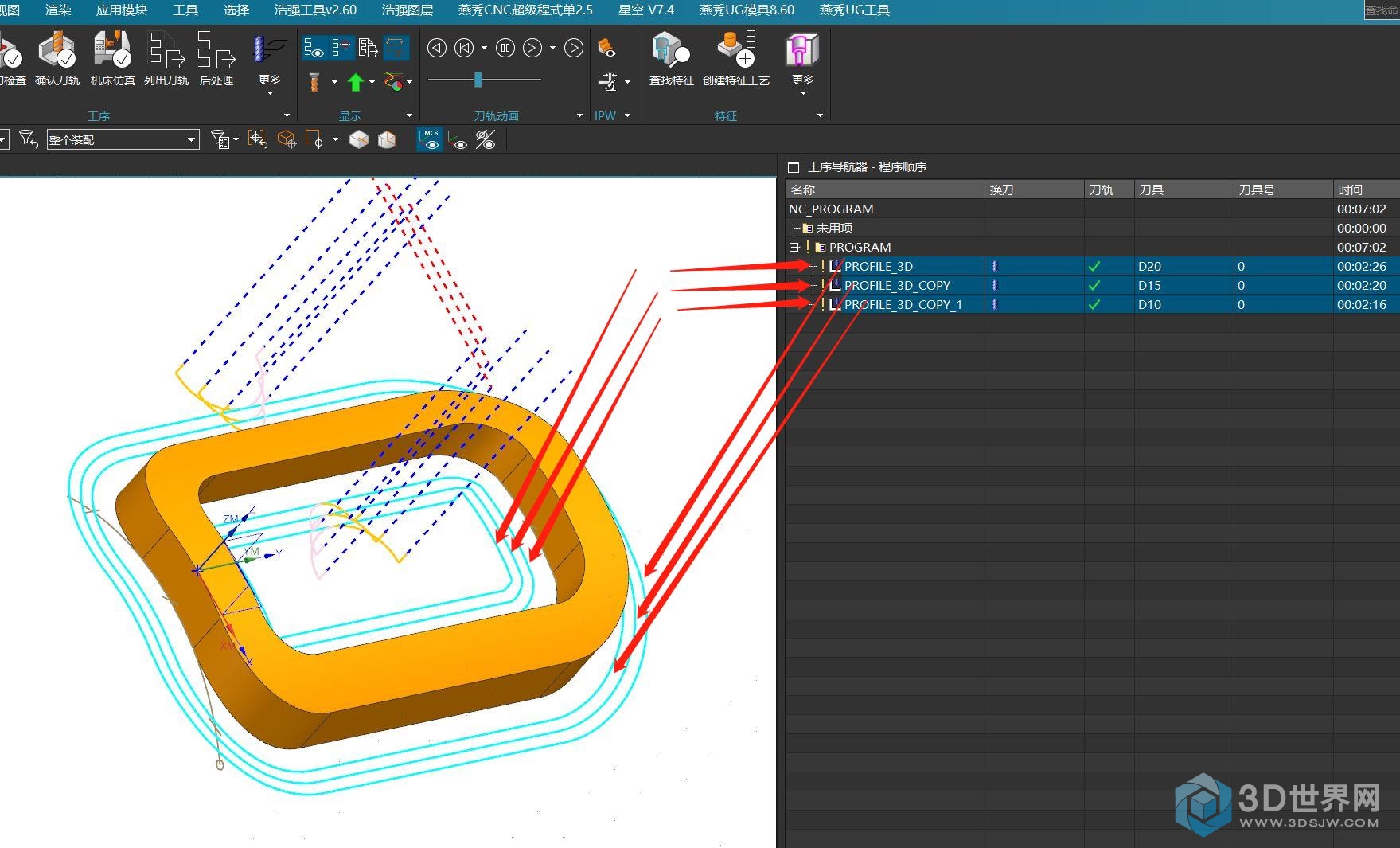Open the 选择 menu tab
The image size is (1400, 848).
(236, 10)
